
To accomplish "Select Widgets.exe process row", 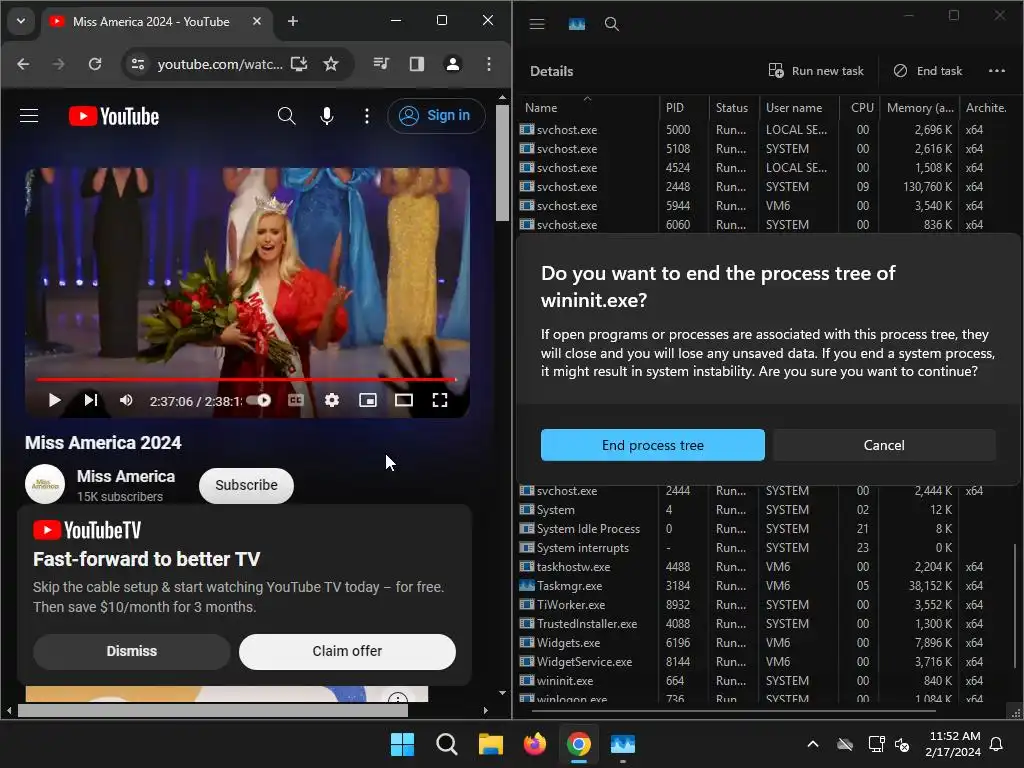I will tap(764, 643).
